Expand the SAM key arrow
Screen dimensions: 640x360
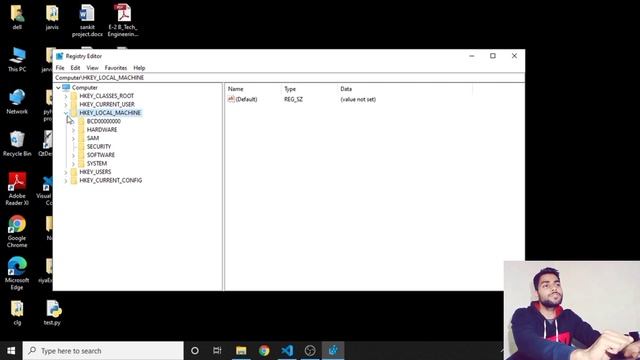(73, 139)
